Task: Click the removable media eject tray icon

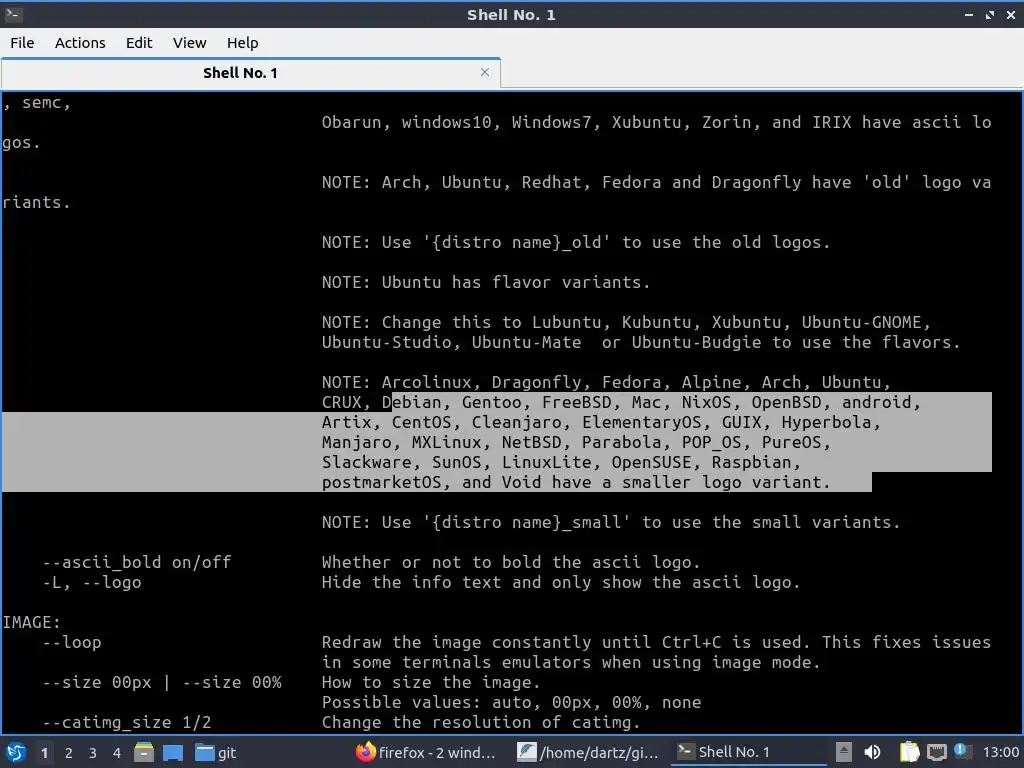Action: pyautogui.click(x=844, y=752)
